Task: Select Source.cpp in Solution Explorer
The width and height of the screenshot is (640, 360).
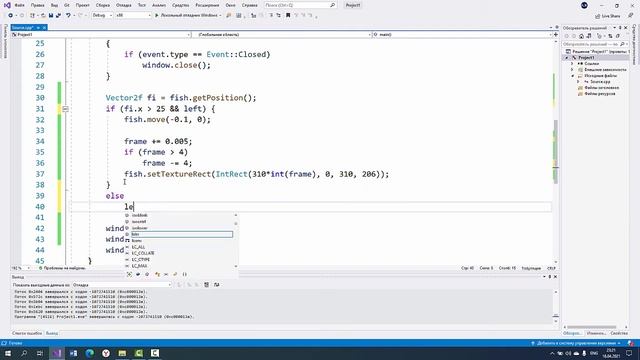Action: coord(600,82)
